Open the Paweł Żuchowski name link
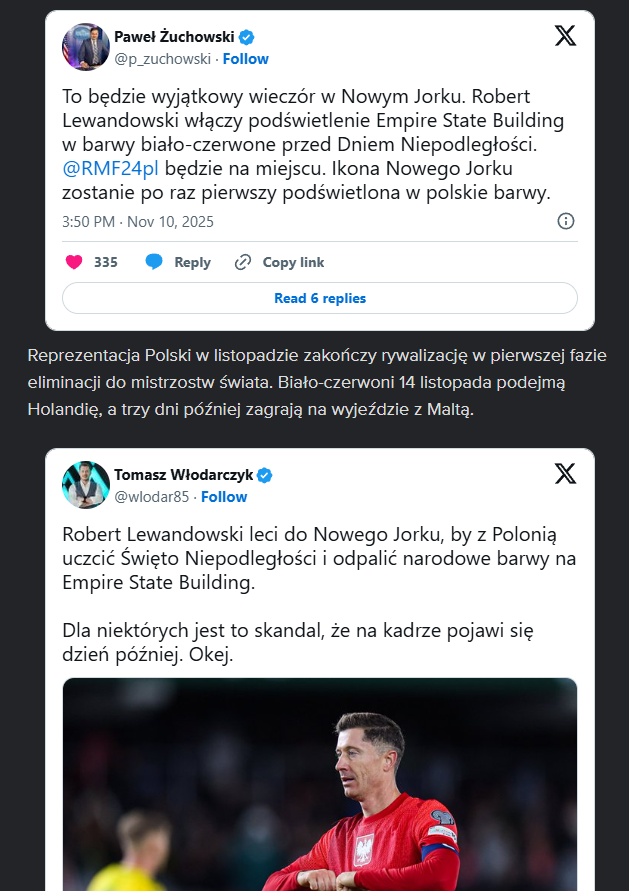Screen dimensions: 629x891 click(x=174, y=38)
